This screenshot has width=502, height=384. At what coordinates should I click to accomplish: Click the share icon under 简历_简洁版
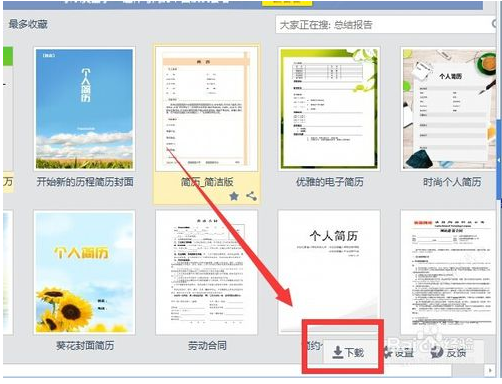coord(251,196)
